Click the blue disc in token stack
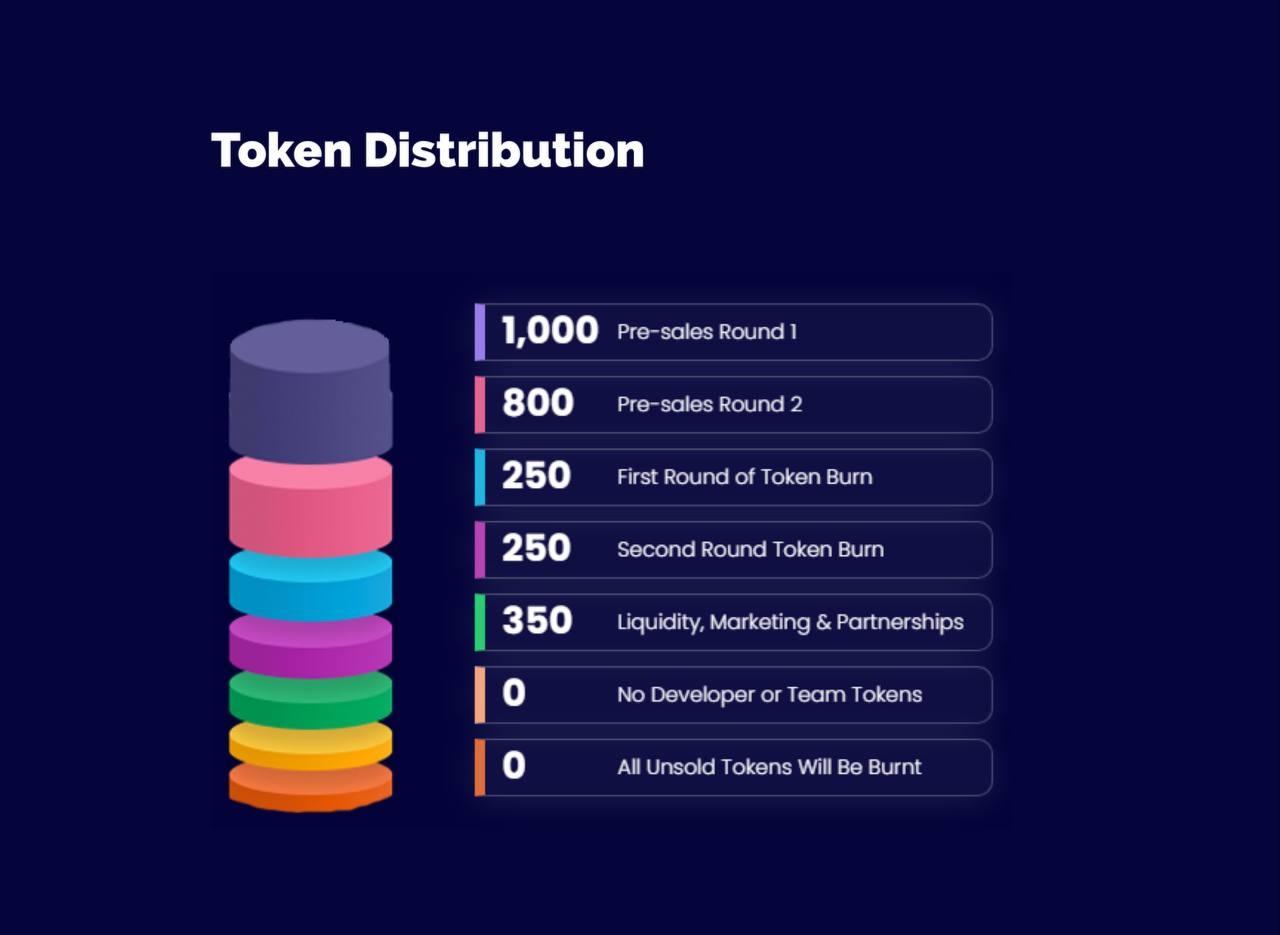Viewport: 1280px width, 935px height. pos(310,586)
